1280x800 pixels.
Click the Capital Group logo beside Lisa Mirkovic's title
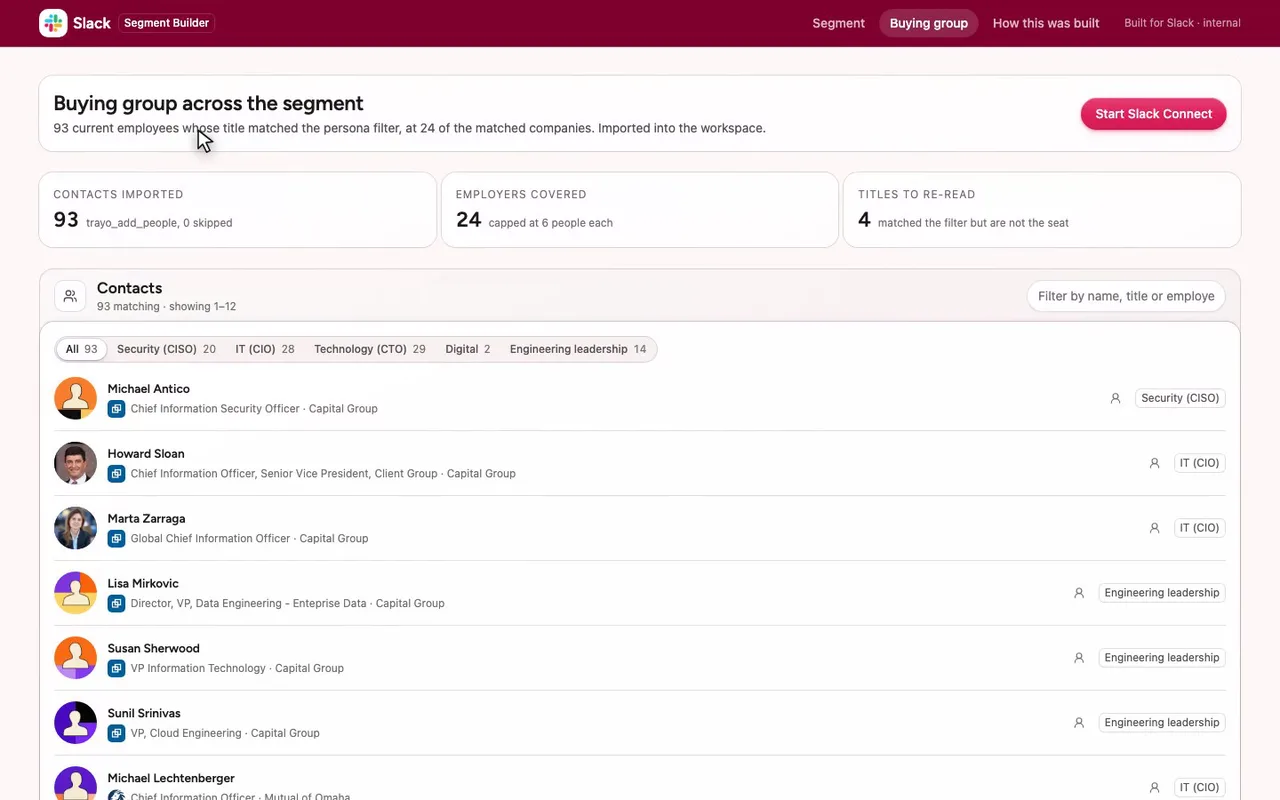coord(116,604)
